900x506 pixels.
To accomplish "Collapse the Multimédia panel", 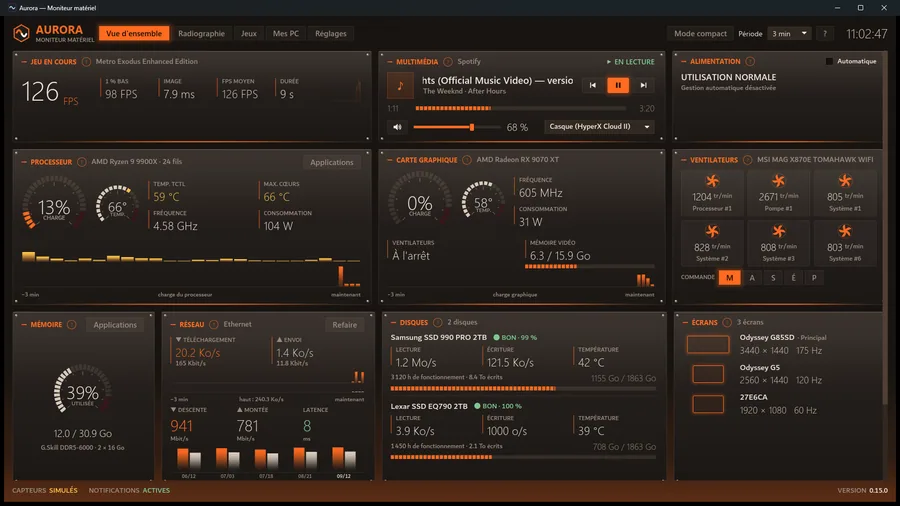I will point(390,61).
